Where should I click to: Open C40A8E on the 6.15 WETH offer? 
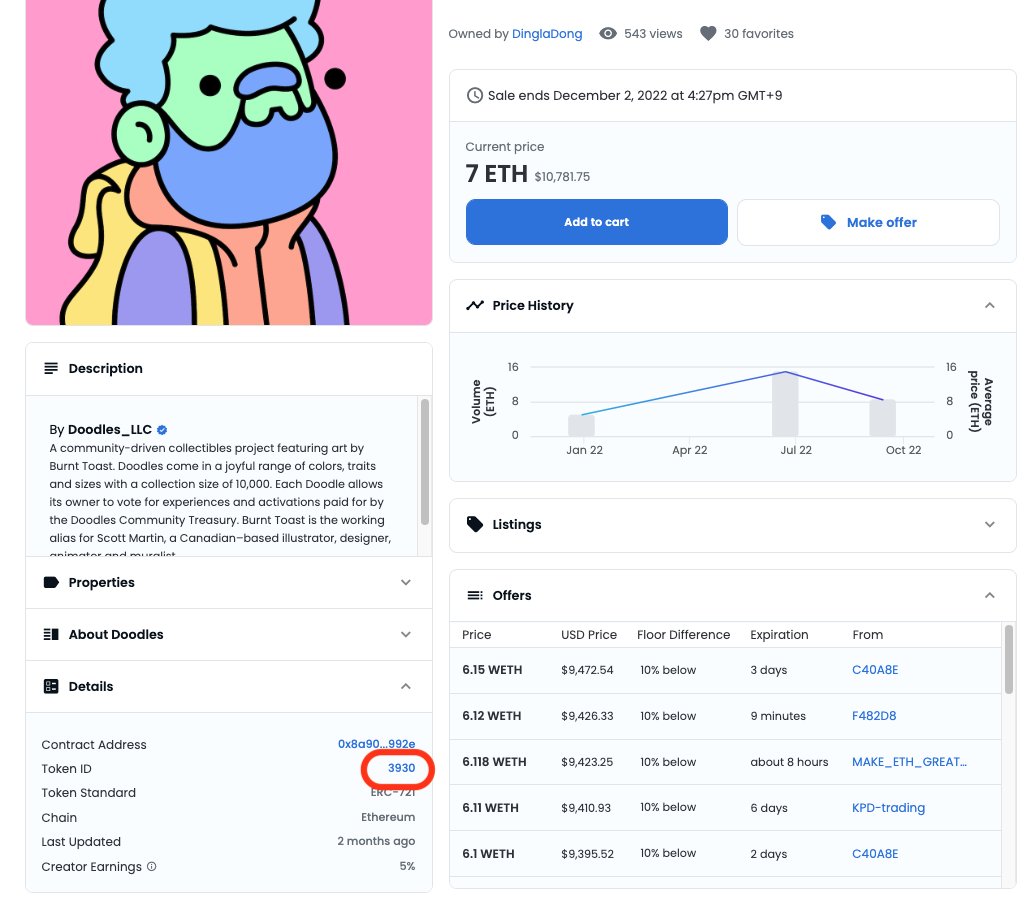click(x=875, y=670)
